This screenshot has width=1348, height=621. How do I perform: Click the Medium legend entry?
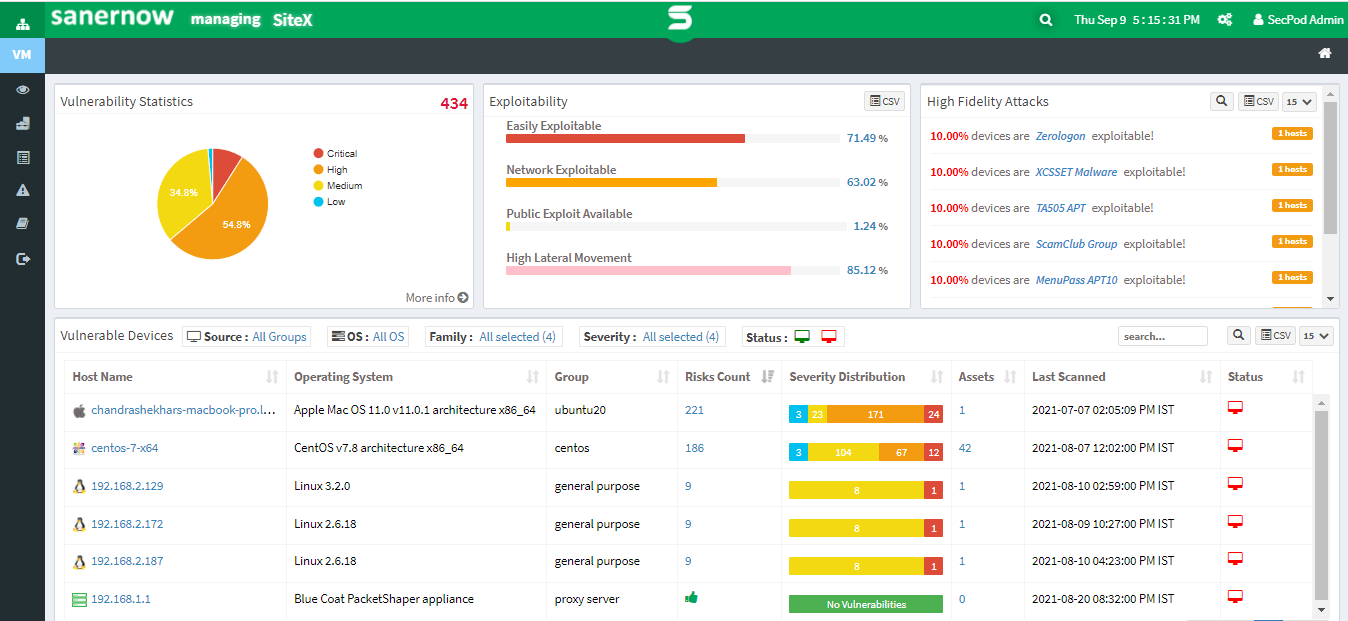(x=338, y=185)
